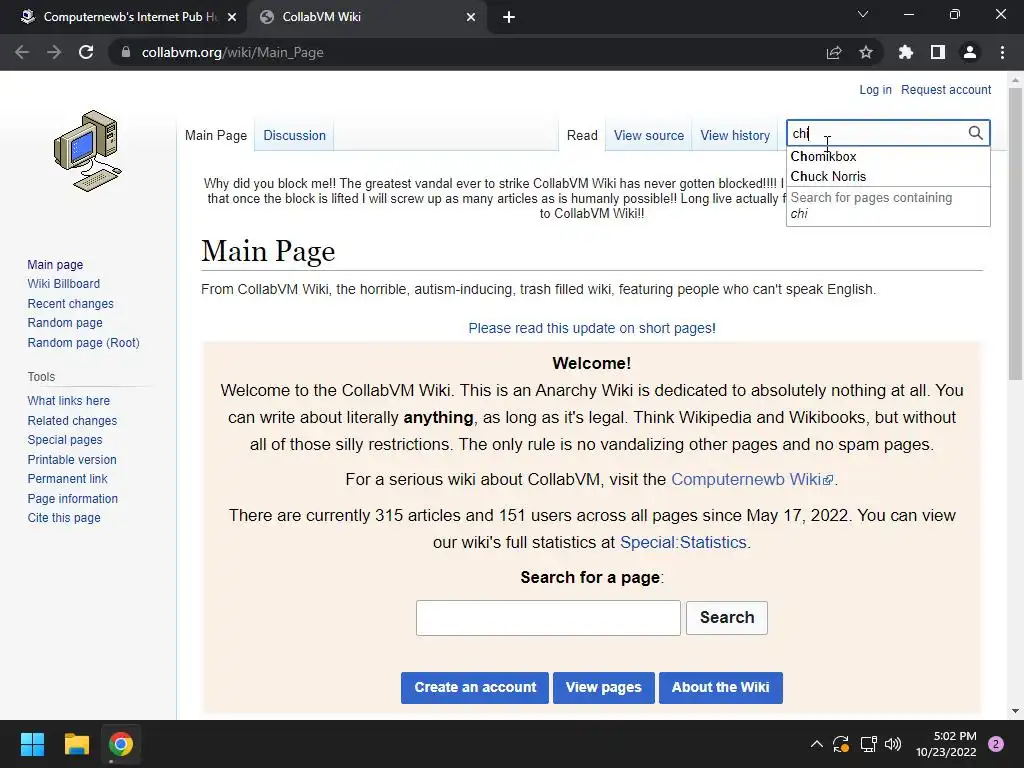
Task: Click the Request account link
Action: [946, 89]
